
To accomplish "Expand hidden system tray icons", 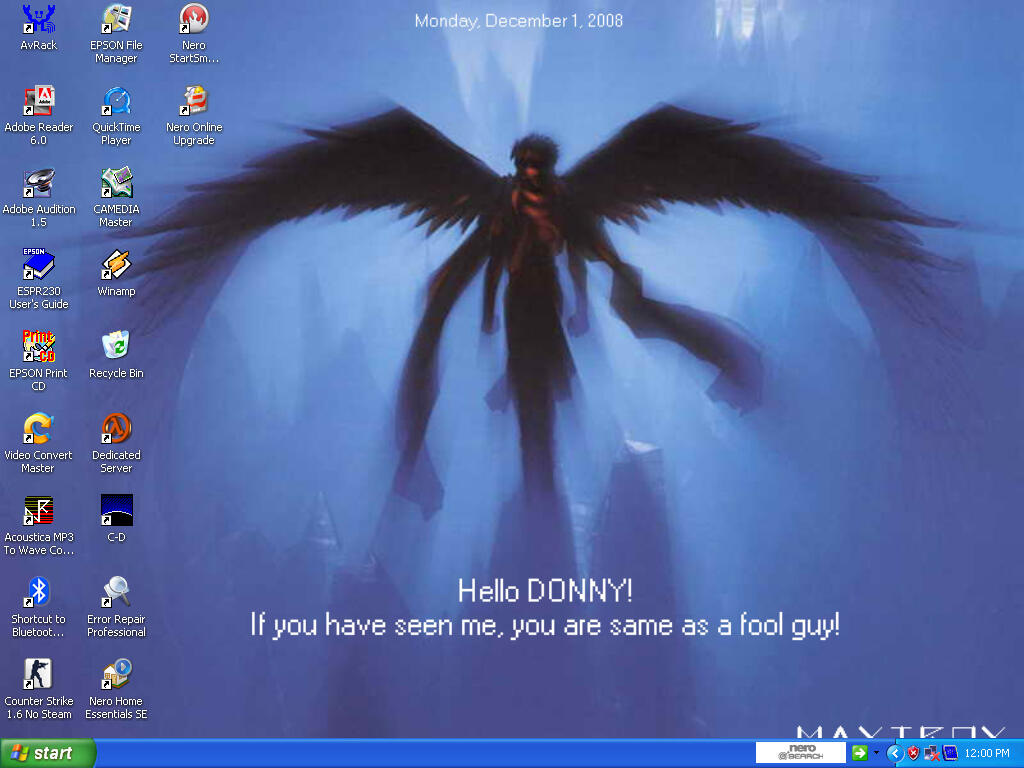I will (x=895, y=754).
